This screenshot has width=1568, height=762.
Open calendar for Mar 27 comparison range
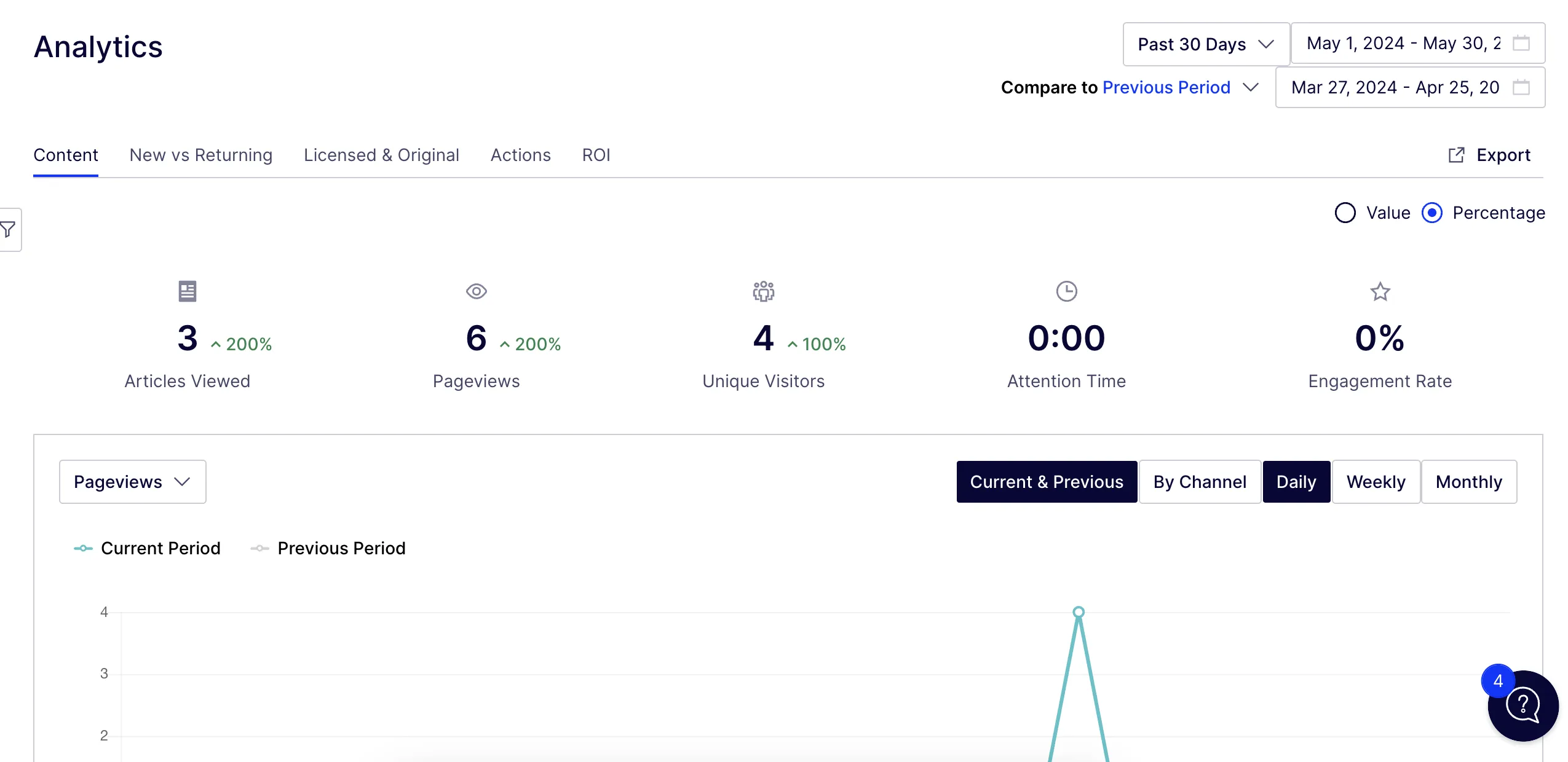pos(1521,87)
